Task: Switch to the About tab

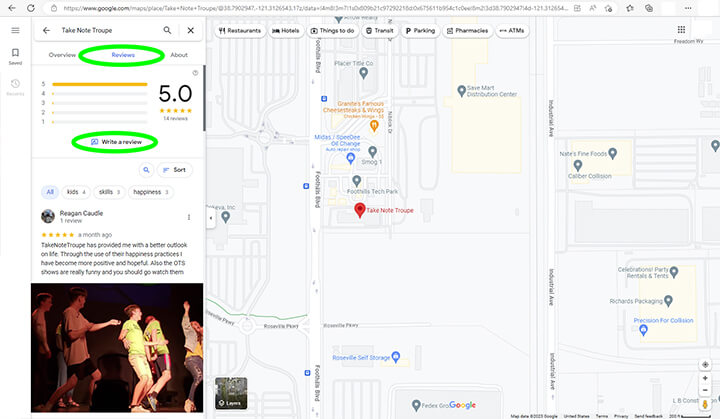Action: (x=179, y=55)
